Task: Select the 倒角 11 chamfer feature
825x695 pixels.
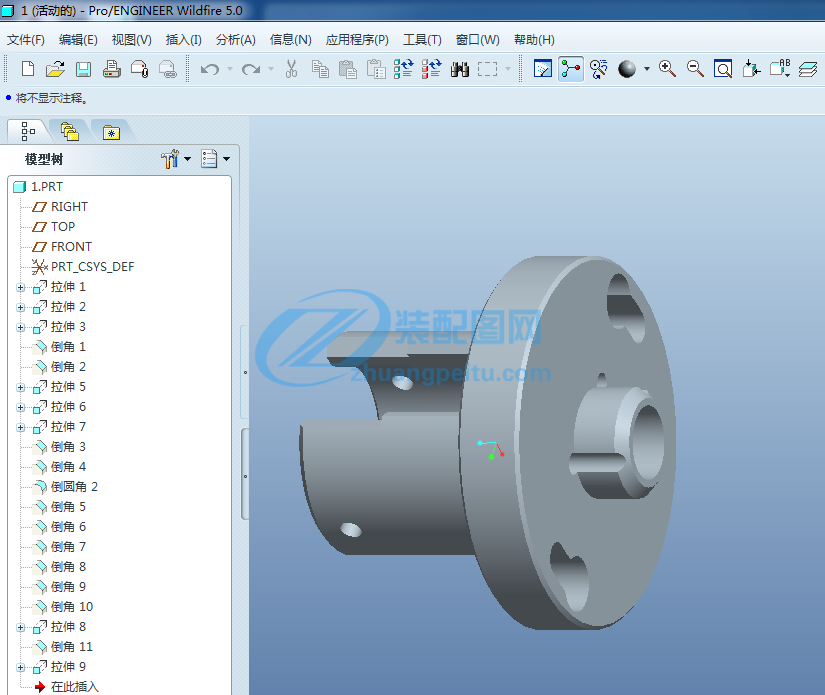Action: (x=63, y=647)
